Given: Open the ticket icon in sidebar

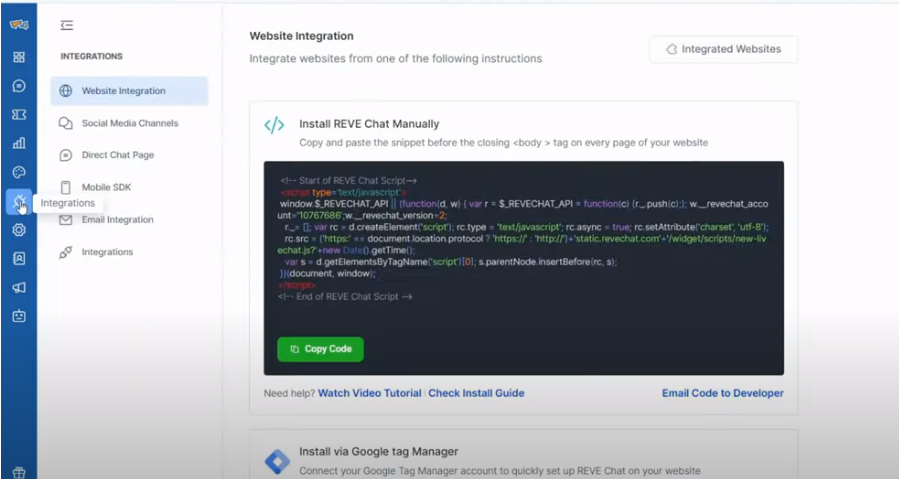Looking at the screenshot, I should click(x=19, y=115).
